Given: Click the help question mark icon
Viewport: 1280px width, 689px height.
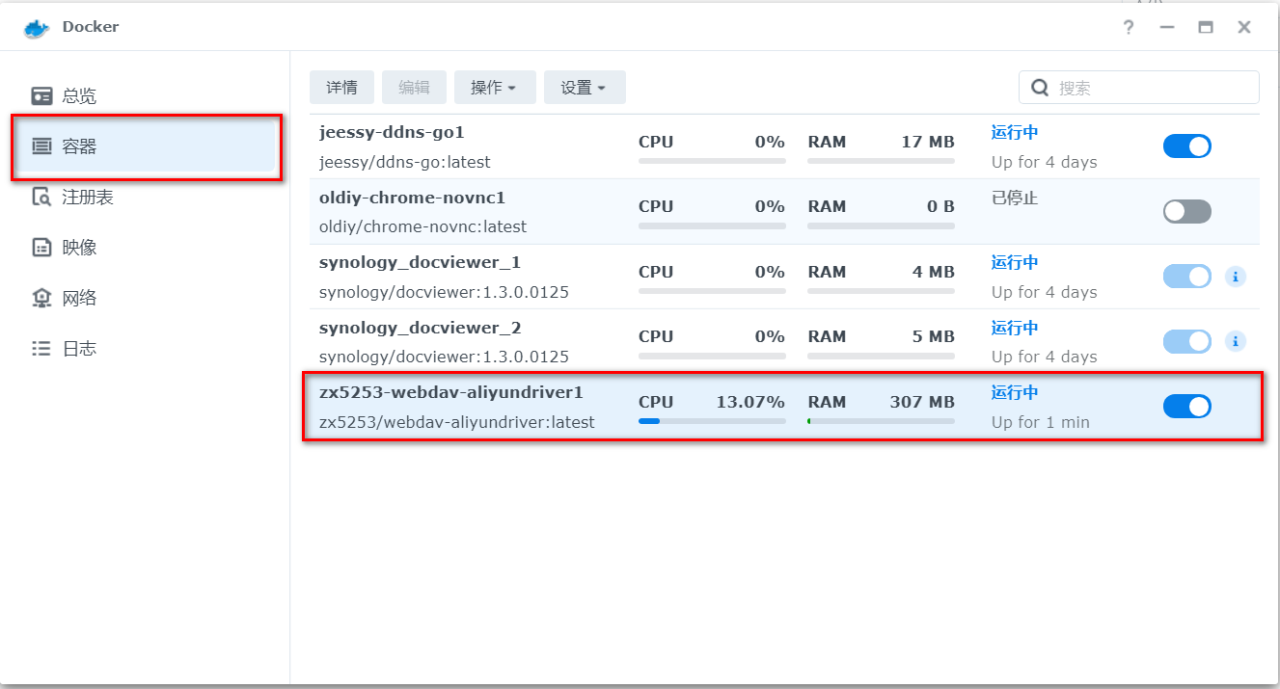Looking at the screenshot, I should point(1128,28).
